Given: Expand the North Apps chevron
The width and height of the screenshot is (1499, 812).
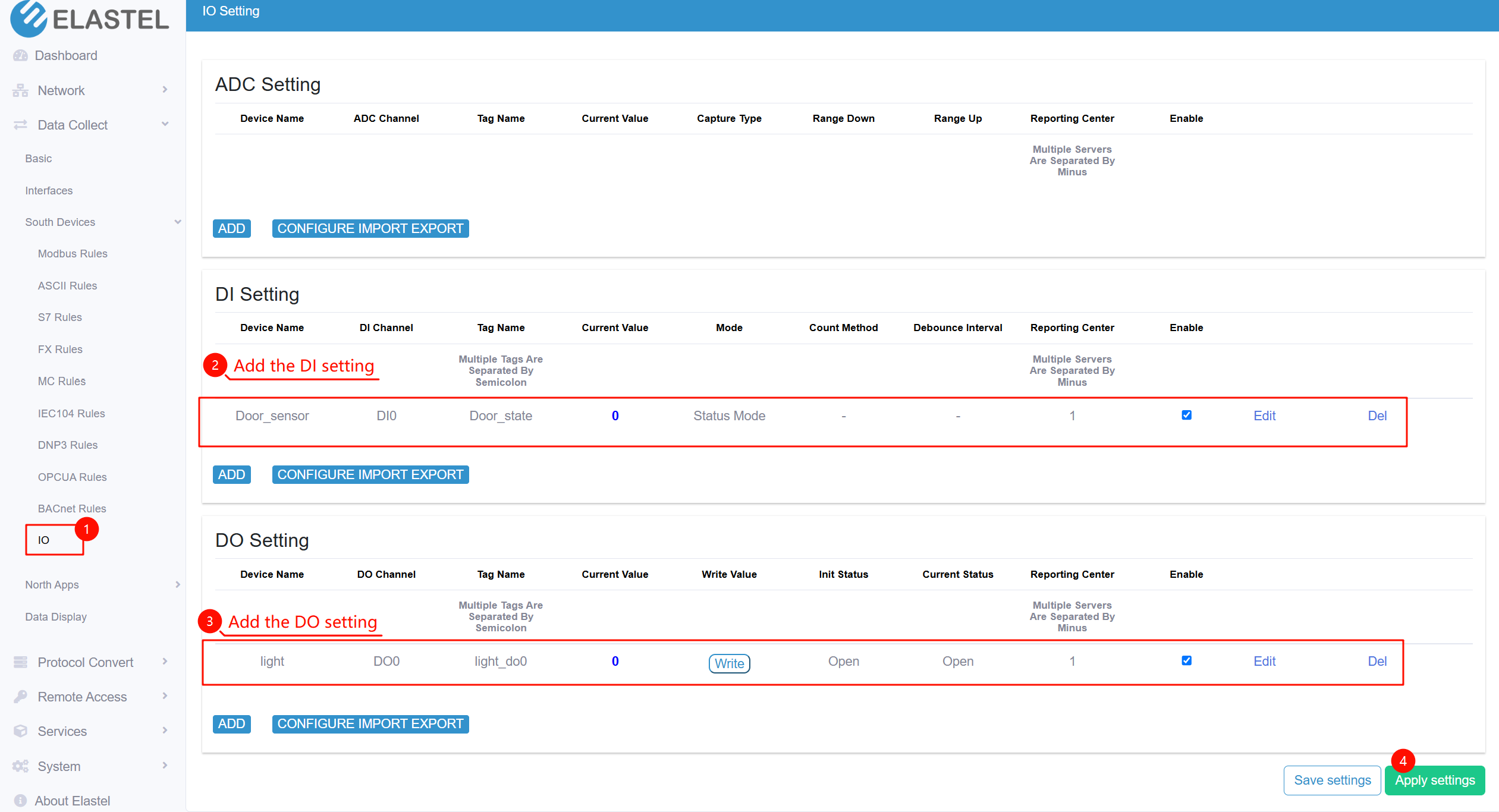Looking at the screenshot, I should [x=177, y=584].
